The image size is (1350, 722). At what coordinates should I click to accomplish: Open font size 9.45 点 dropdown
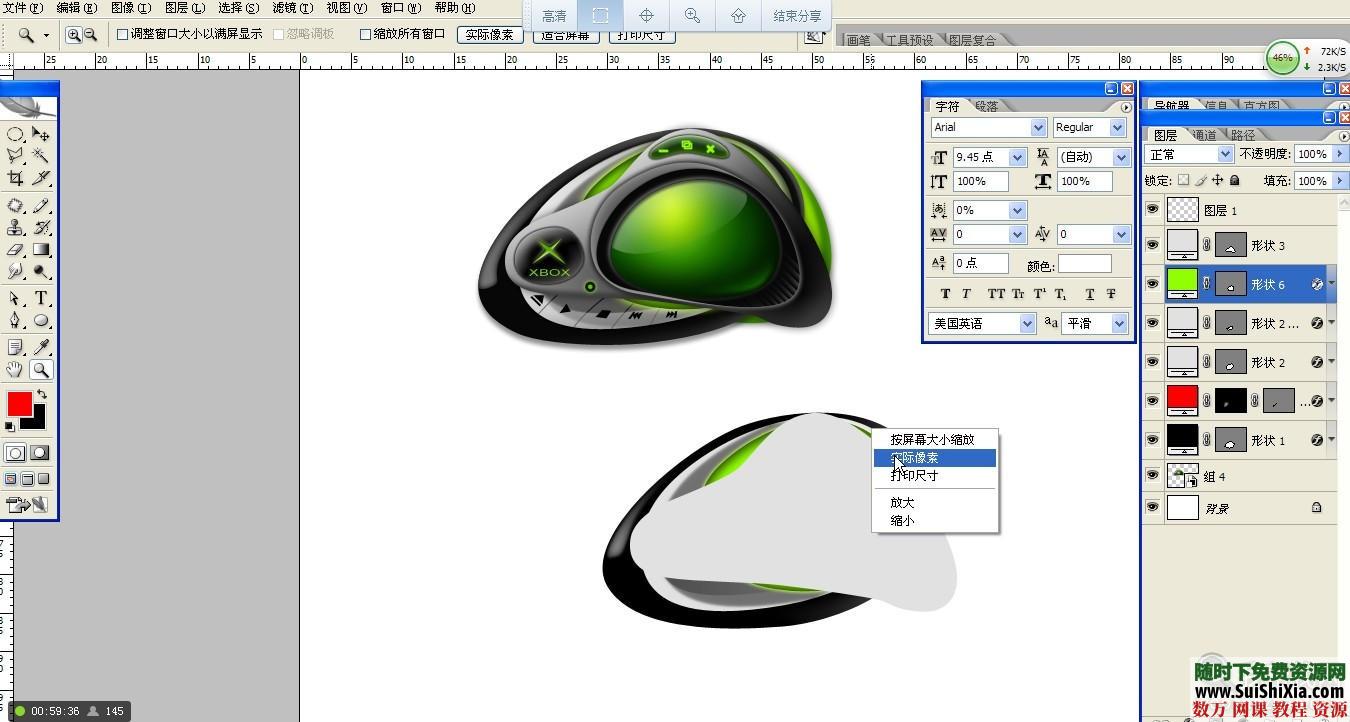(1017, 157)
